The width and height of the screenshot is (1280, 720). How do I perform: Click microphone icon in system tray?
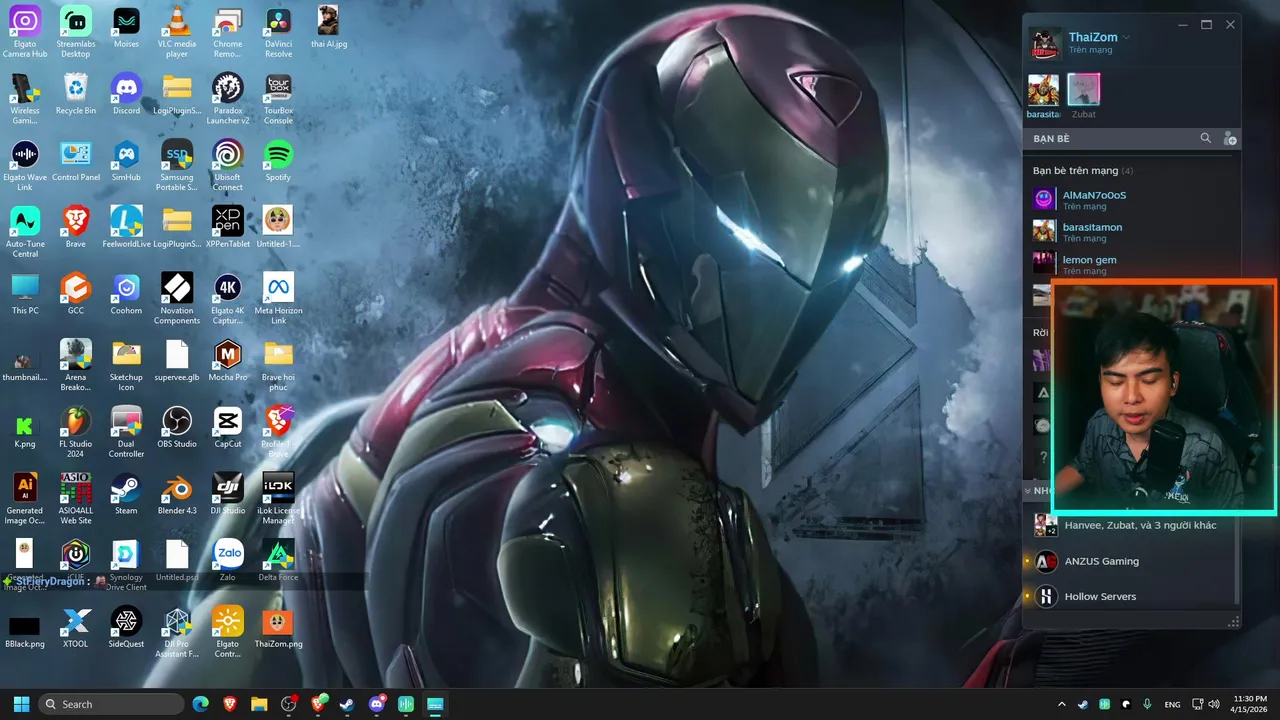point(1147,704)
